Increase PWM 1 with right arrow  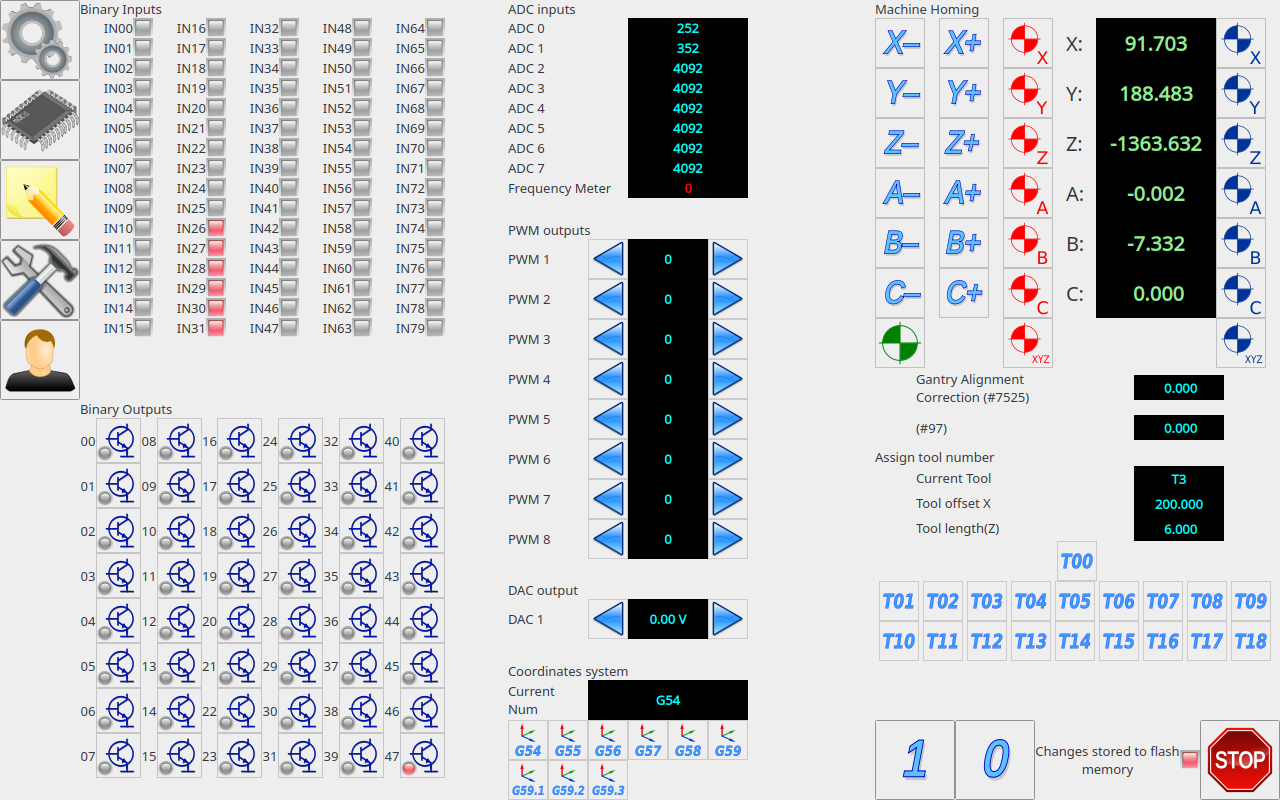point(727,260)
